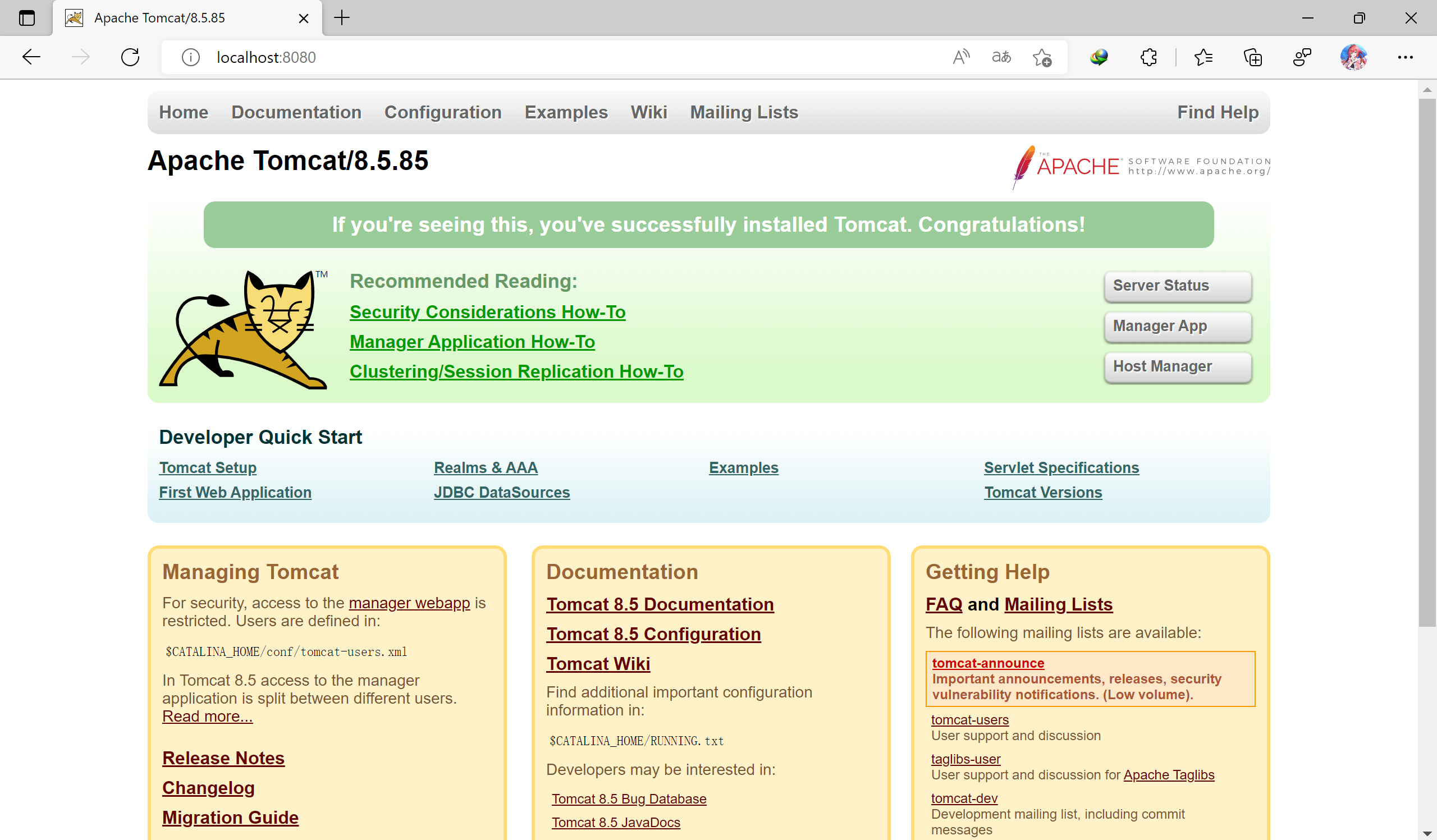Click the Tomcat cat logo image

pos(244,329)
